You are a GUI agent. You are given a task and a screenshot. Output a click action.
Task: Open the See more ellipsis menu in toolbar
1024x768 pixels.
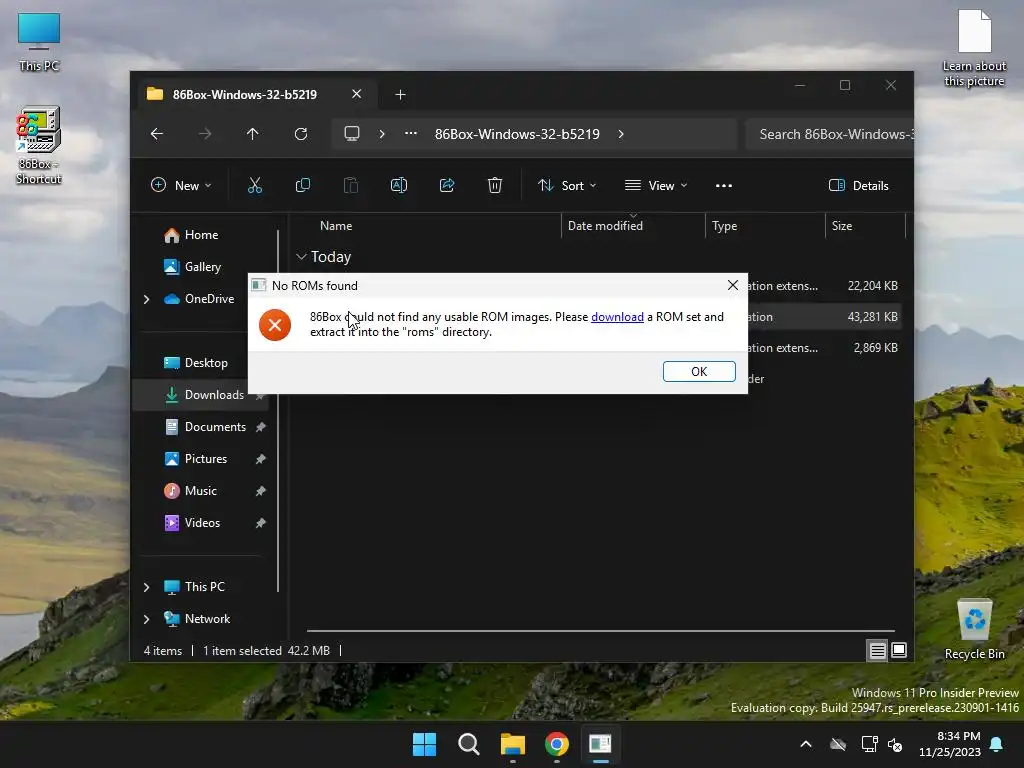(724, 185)
